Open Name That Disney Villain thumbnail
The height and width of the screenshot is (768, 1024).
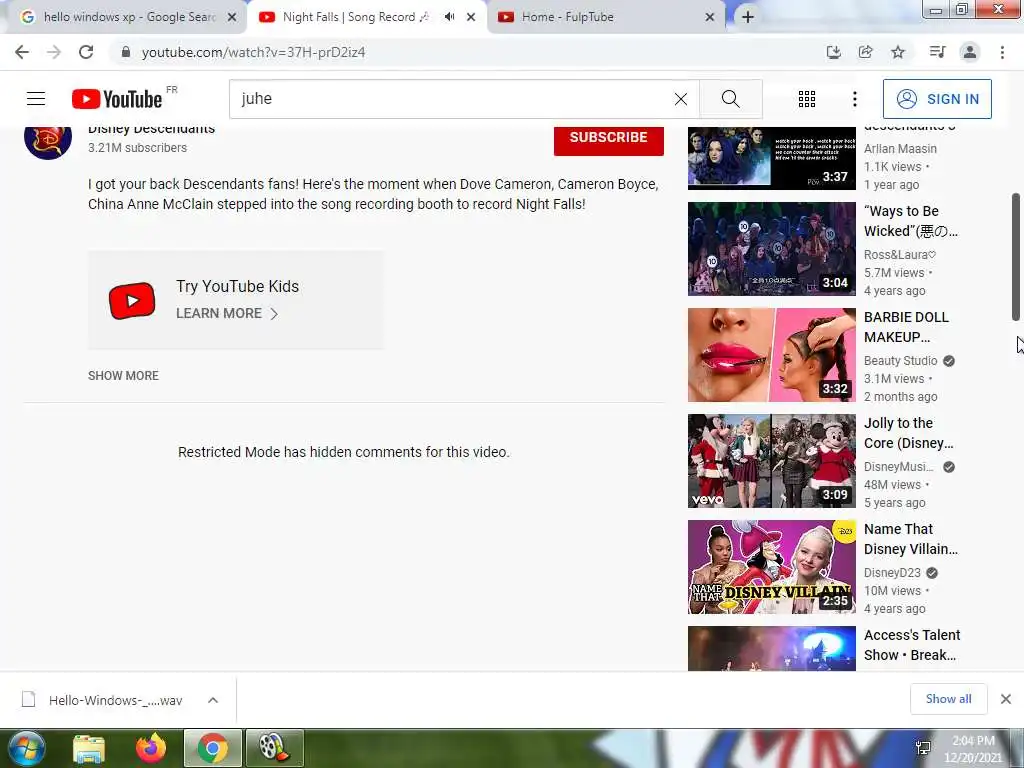(x=771, y=567)
